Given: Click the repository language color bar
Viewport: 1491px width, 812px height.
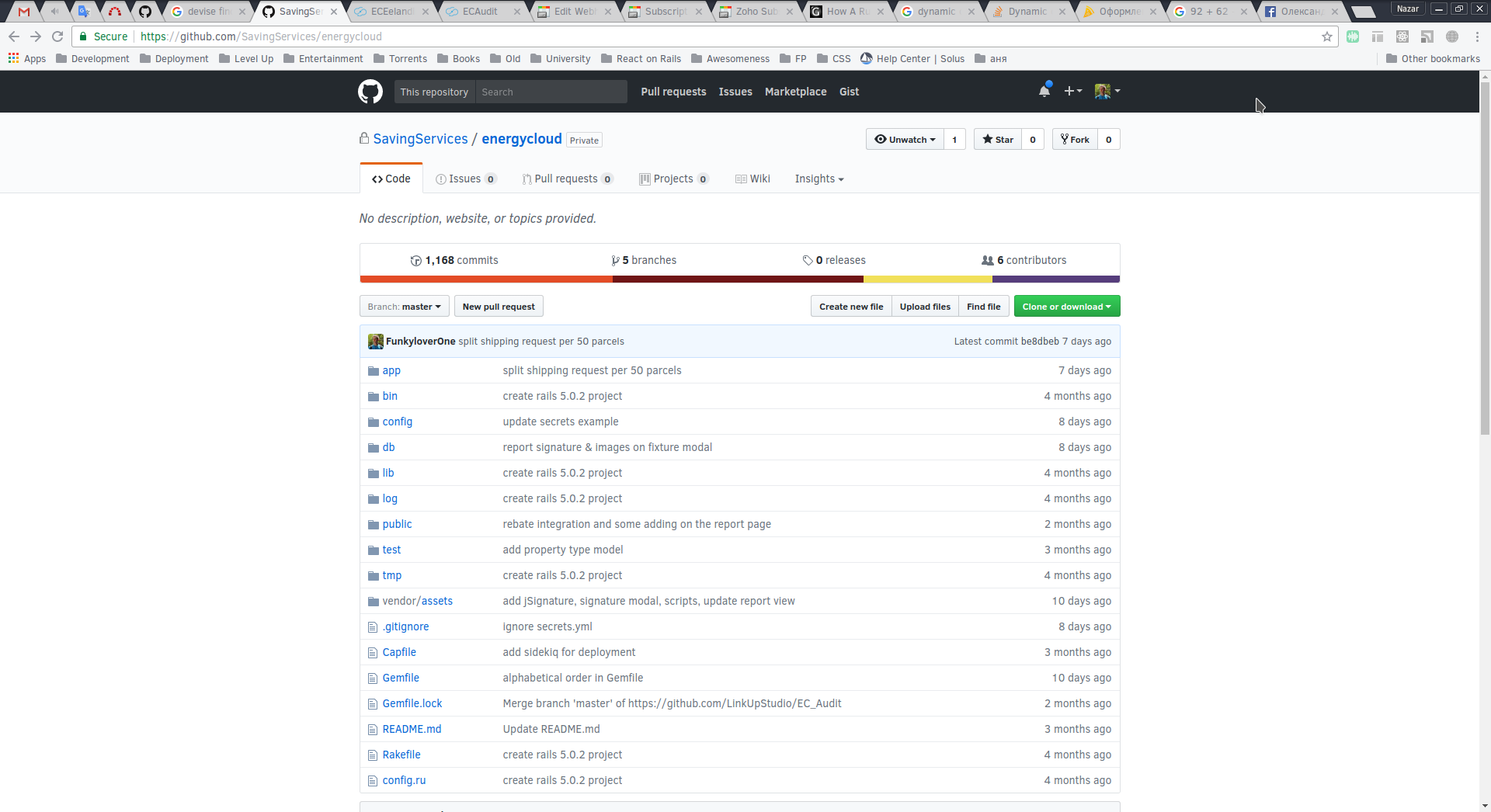Looking at the screenshot, I should (739, 279).
